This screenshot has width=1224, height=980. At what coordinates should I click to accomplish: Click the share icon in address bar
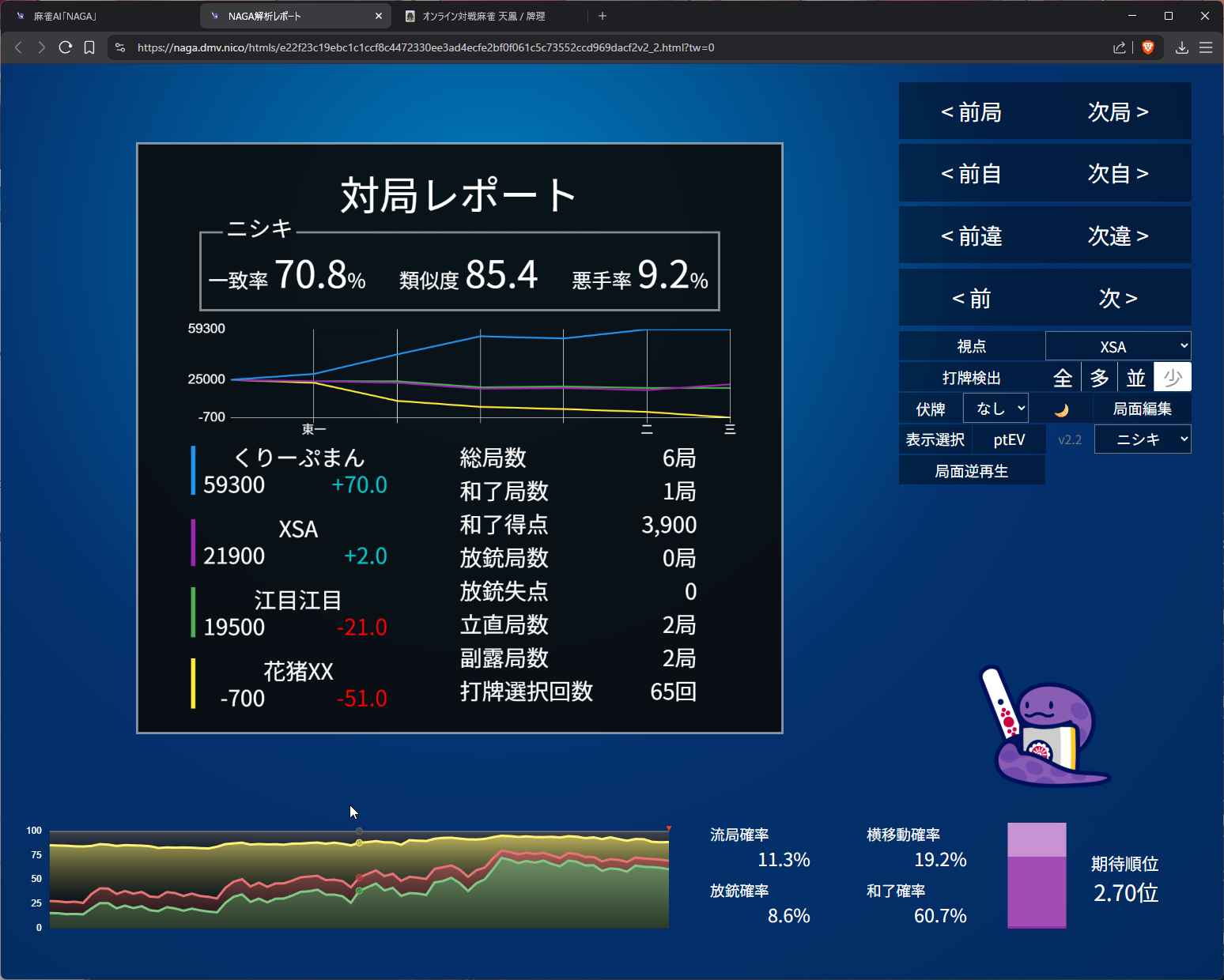tap(1119, 47)
